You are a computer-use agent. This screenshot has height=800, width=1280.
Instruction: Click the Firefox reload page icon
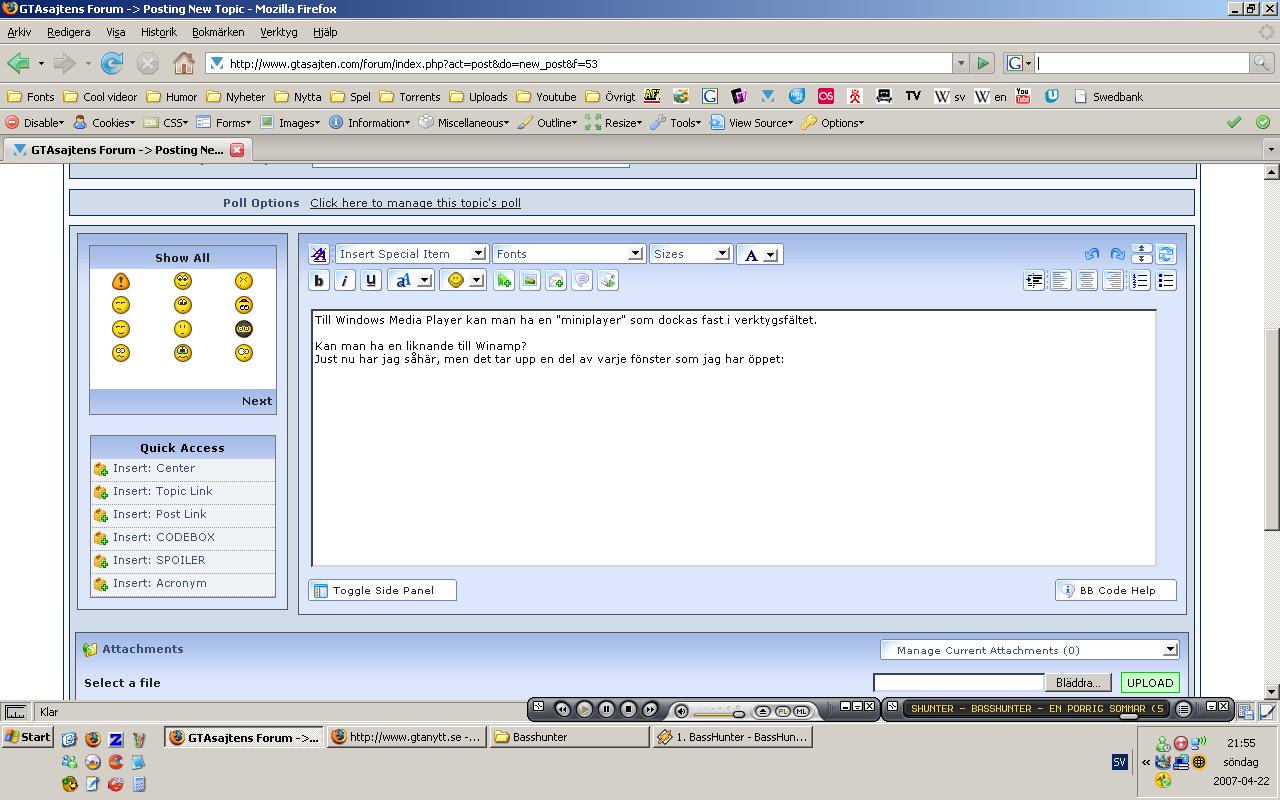[x=112, y=63]
